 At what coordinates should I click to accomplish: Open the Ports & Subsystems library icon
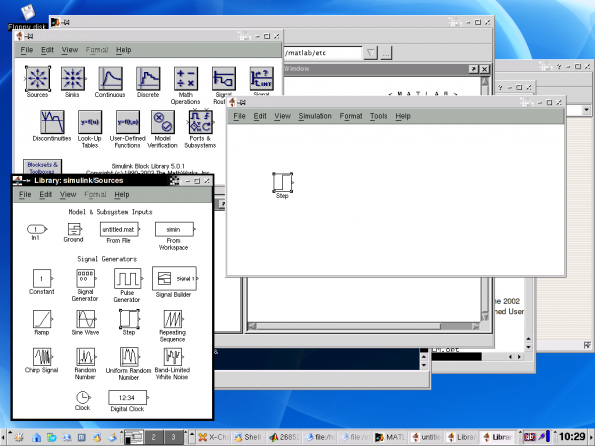(x=201, y=122)
